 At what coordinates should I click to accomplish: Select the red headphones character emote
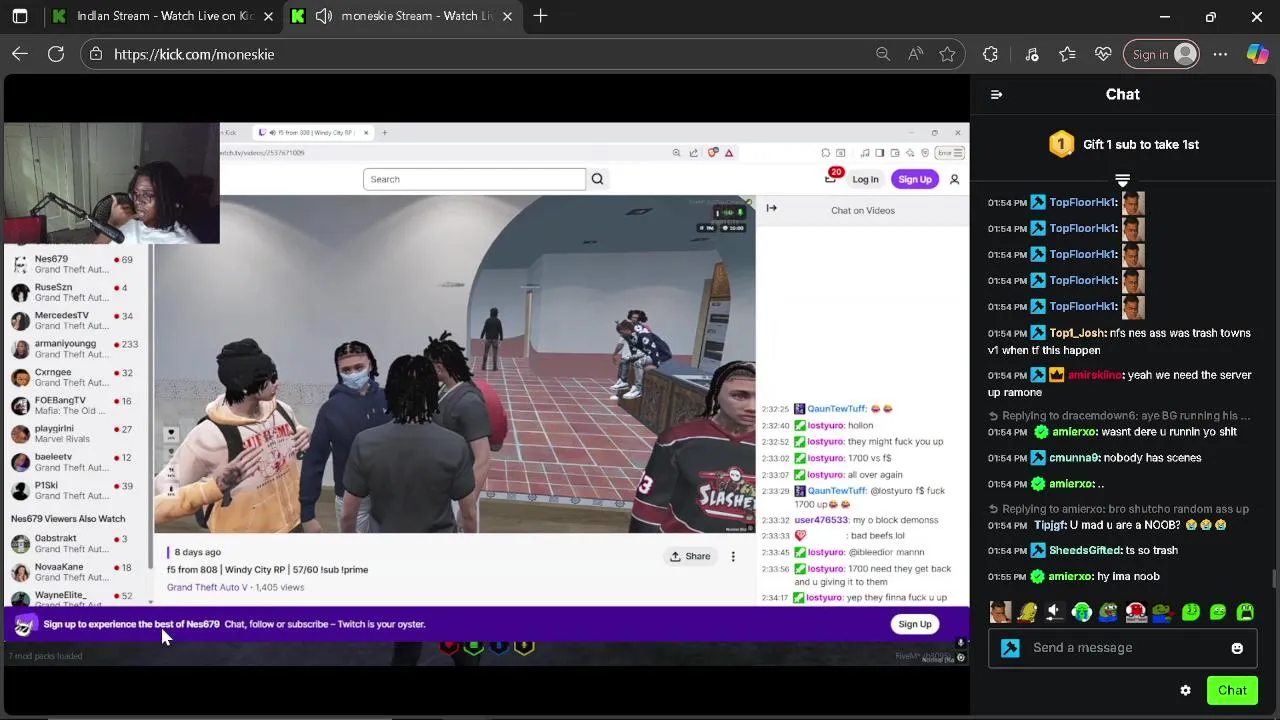(x=1136, y=612)
